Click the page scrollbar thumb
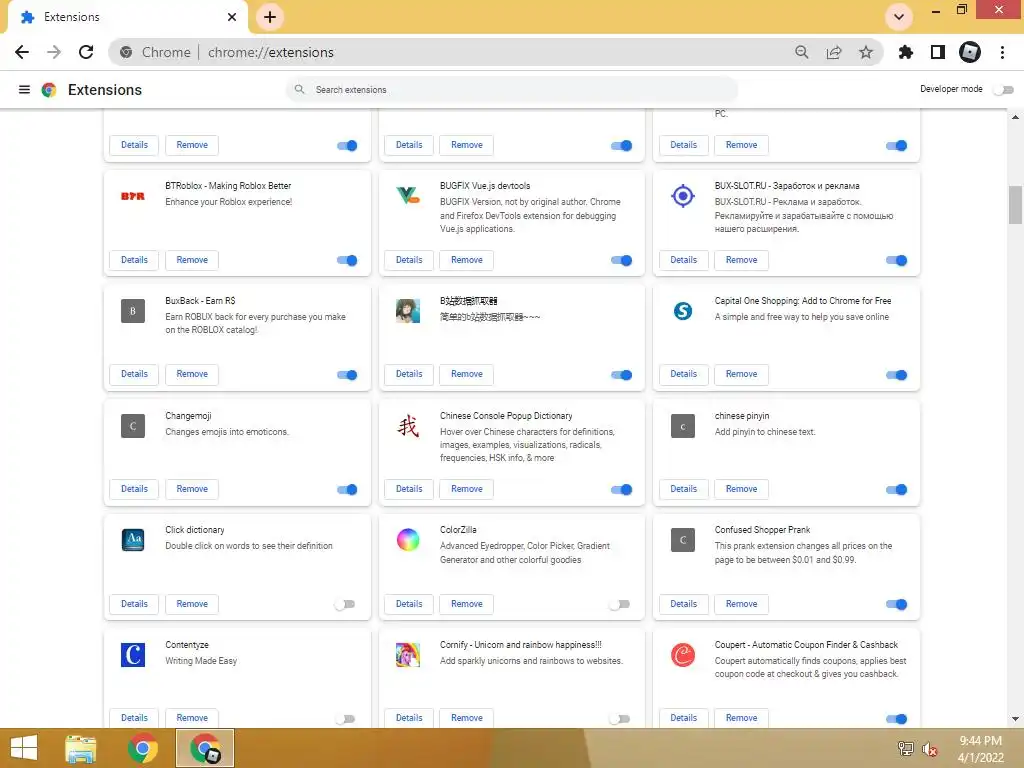1024x768 pixels. (x=1015, y=205)
